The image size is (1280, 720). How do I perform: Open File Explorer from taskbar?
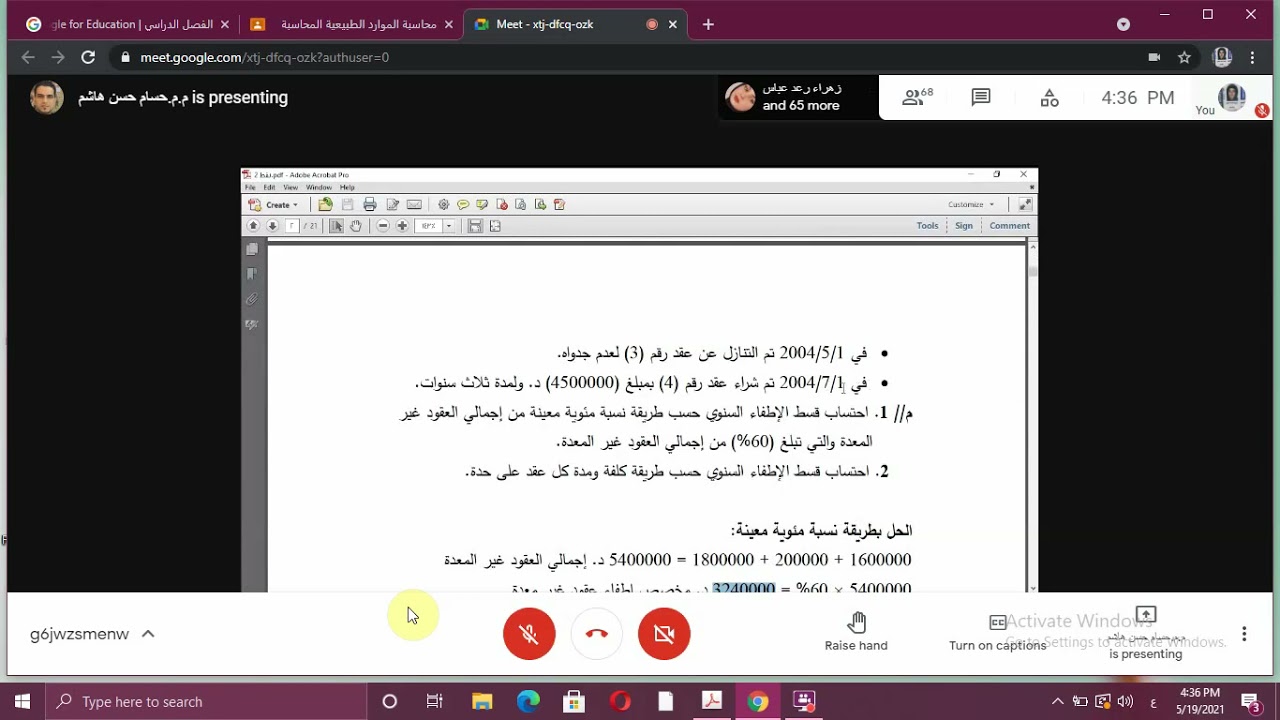click(x=482, y=702)
